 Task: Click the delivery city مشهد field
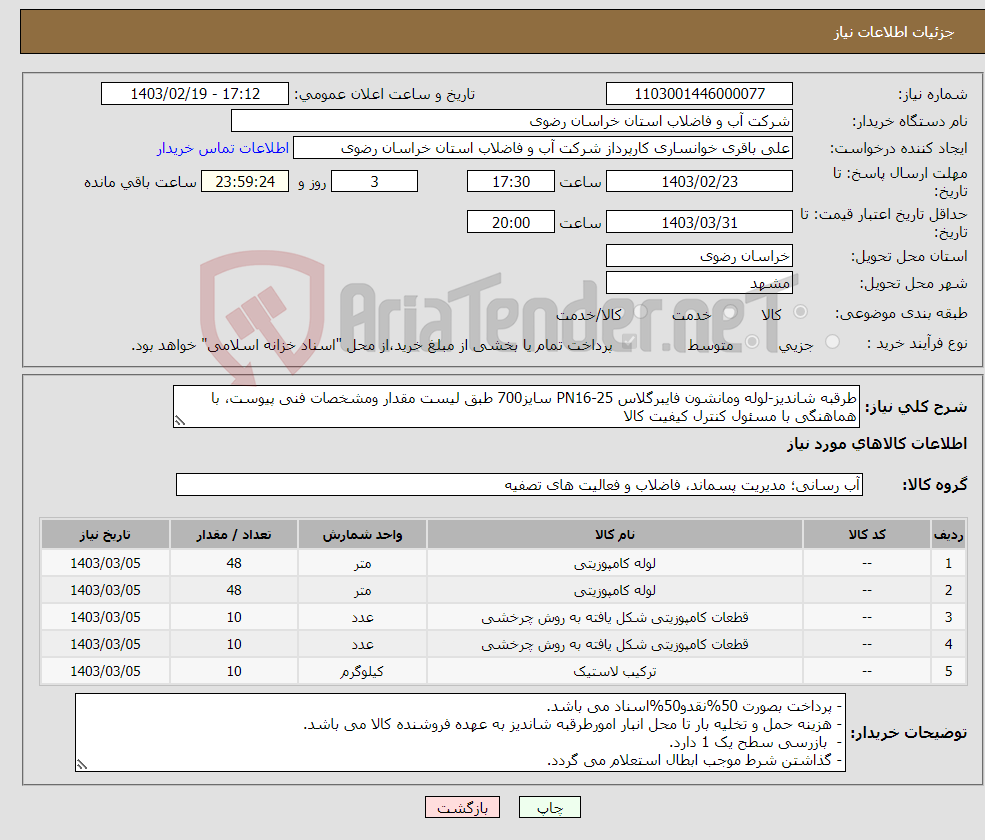(x=699, y=283)
